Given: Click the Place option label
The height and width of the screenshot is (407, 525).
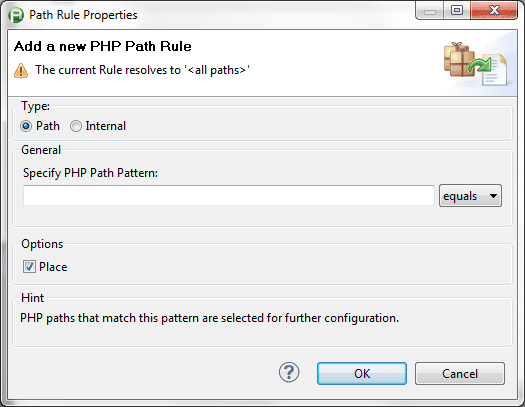Looking at the screenshot, I should click(x=53, y=267).
